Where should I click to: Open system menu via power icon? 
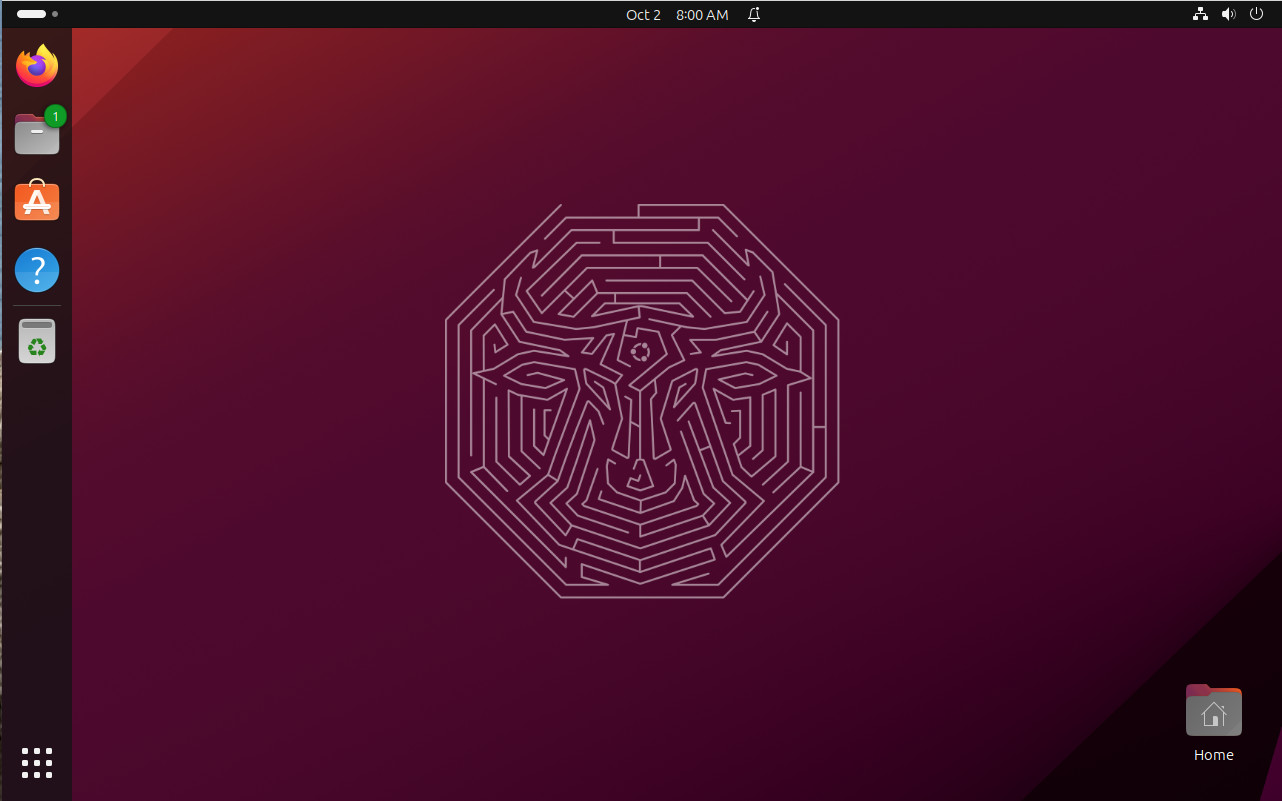[1257, 15]
